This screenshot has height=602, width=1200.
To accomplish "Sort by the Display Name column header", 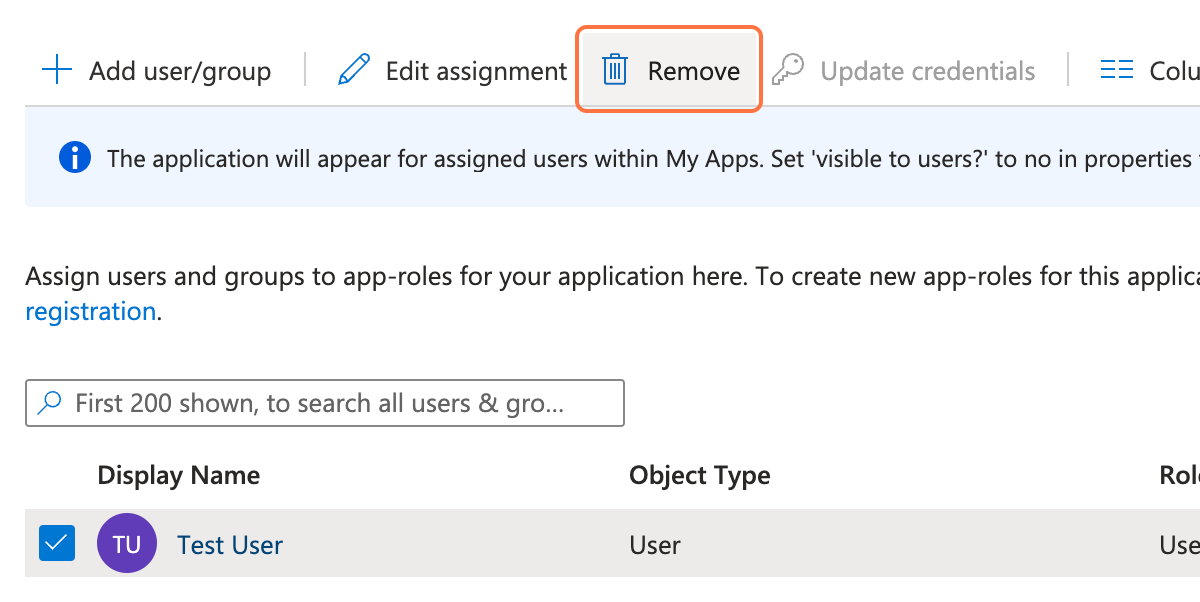I will (x=179, y=475).
